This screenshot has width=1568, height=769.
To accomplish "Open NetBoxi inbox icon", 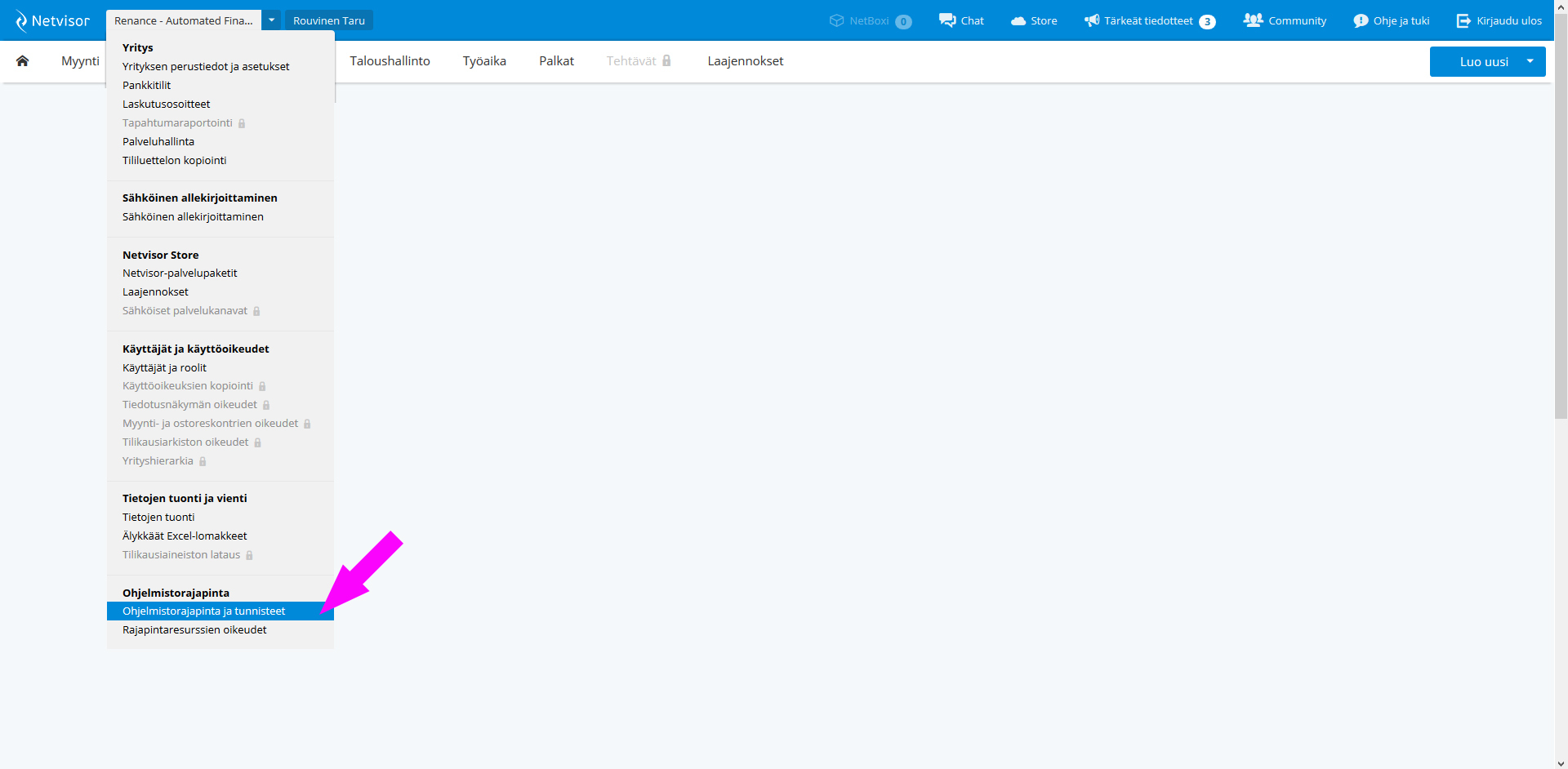I will (x=836, y=20).
